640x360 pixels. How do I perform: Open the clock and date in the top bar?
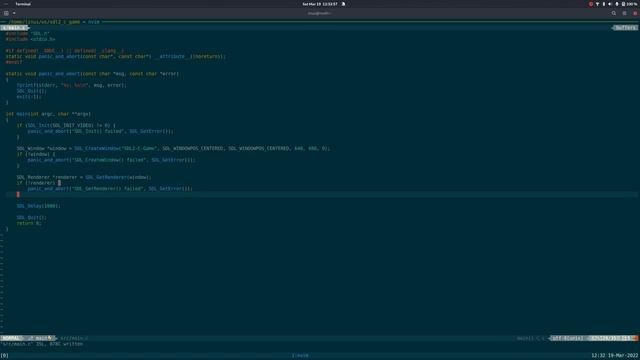320,4
